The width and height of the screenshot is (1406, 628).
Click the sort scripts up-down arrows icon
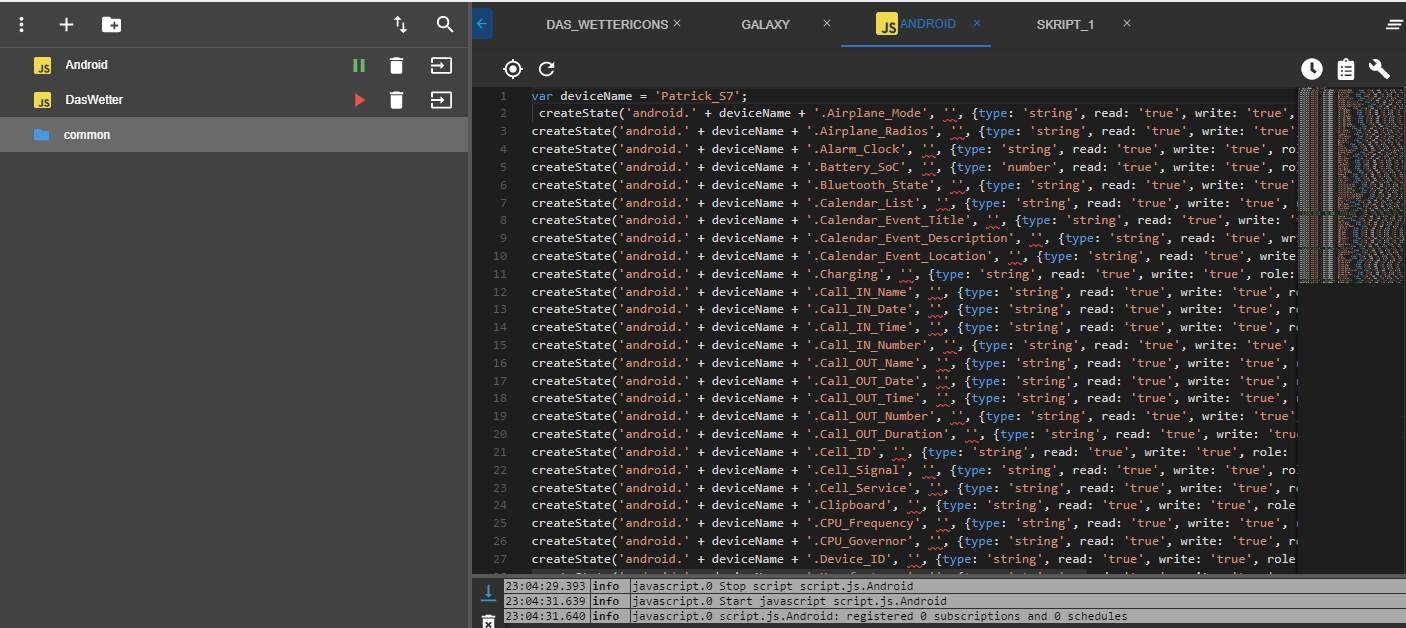tap(400, 25)
